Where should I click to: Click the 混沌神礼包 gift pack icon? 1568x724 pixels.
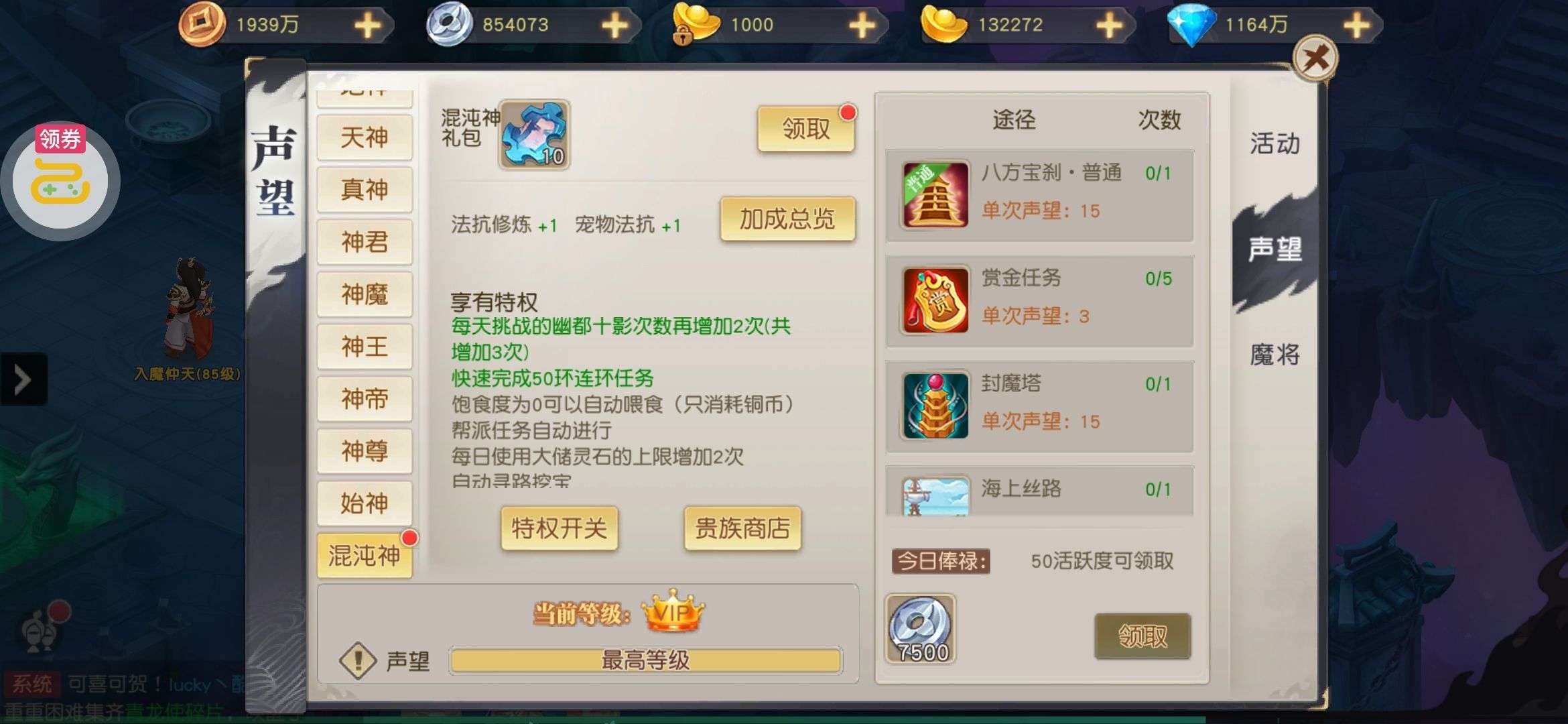pyautogui.click(x=534, y=134)
